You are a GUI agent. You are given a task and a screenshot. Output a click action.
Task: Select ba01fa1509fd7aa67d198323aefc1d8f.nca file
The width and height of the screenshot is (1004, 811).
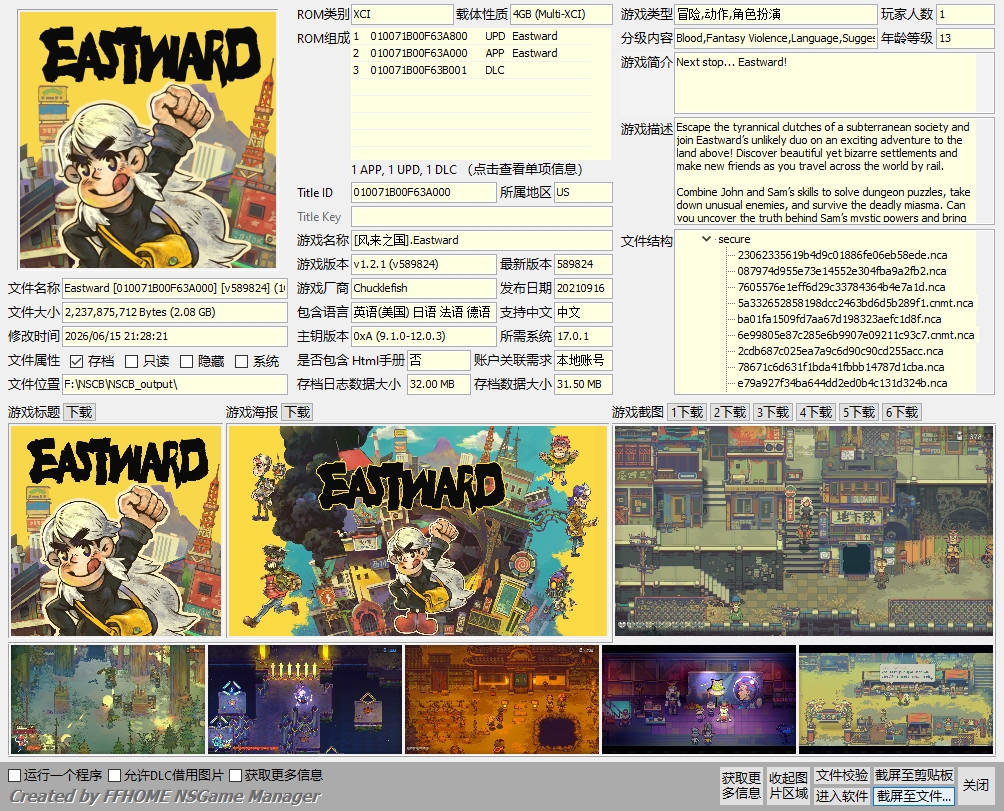coord(839,319)
